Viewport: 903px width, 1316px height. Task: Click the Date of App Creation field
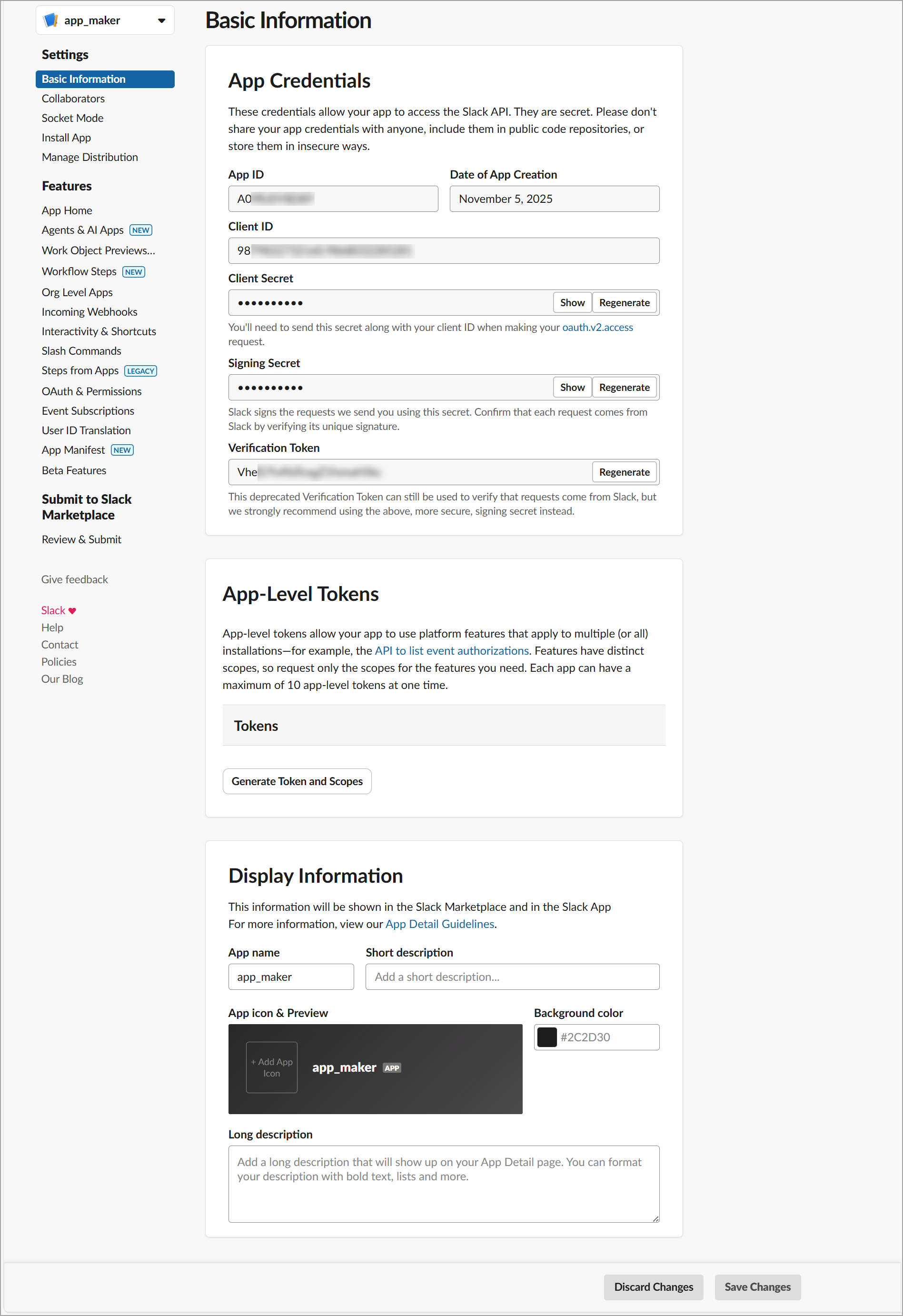point(555,199)
